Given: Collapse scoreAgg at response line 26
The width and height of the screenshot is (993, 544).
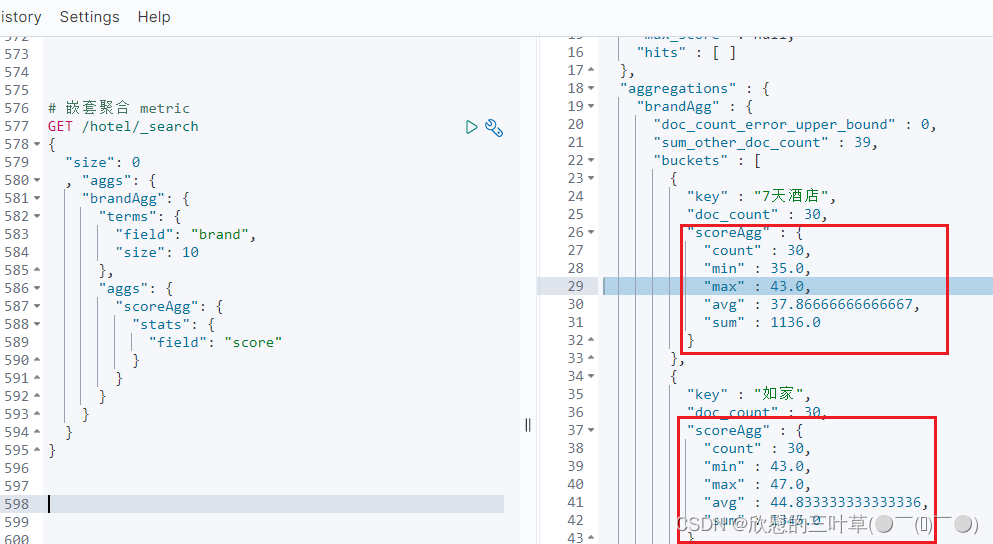Looking at the screenshot, I should tap(591, 232).
